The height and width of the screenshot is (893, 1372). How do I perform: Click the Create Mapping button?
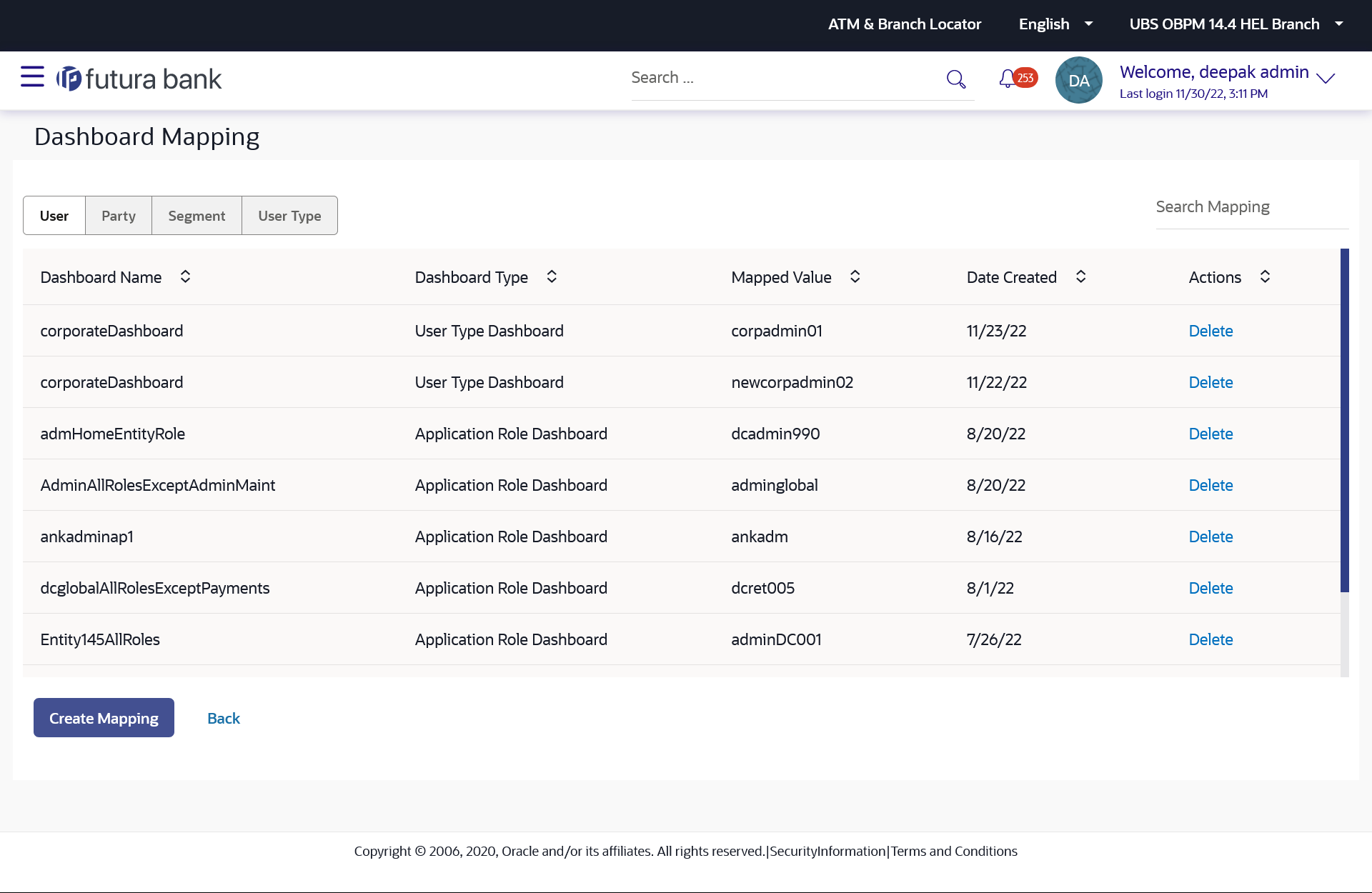[x=104, y=718]
